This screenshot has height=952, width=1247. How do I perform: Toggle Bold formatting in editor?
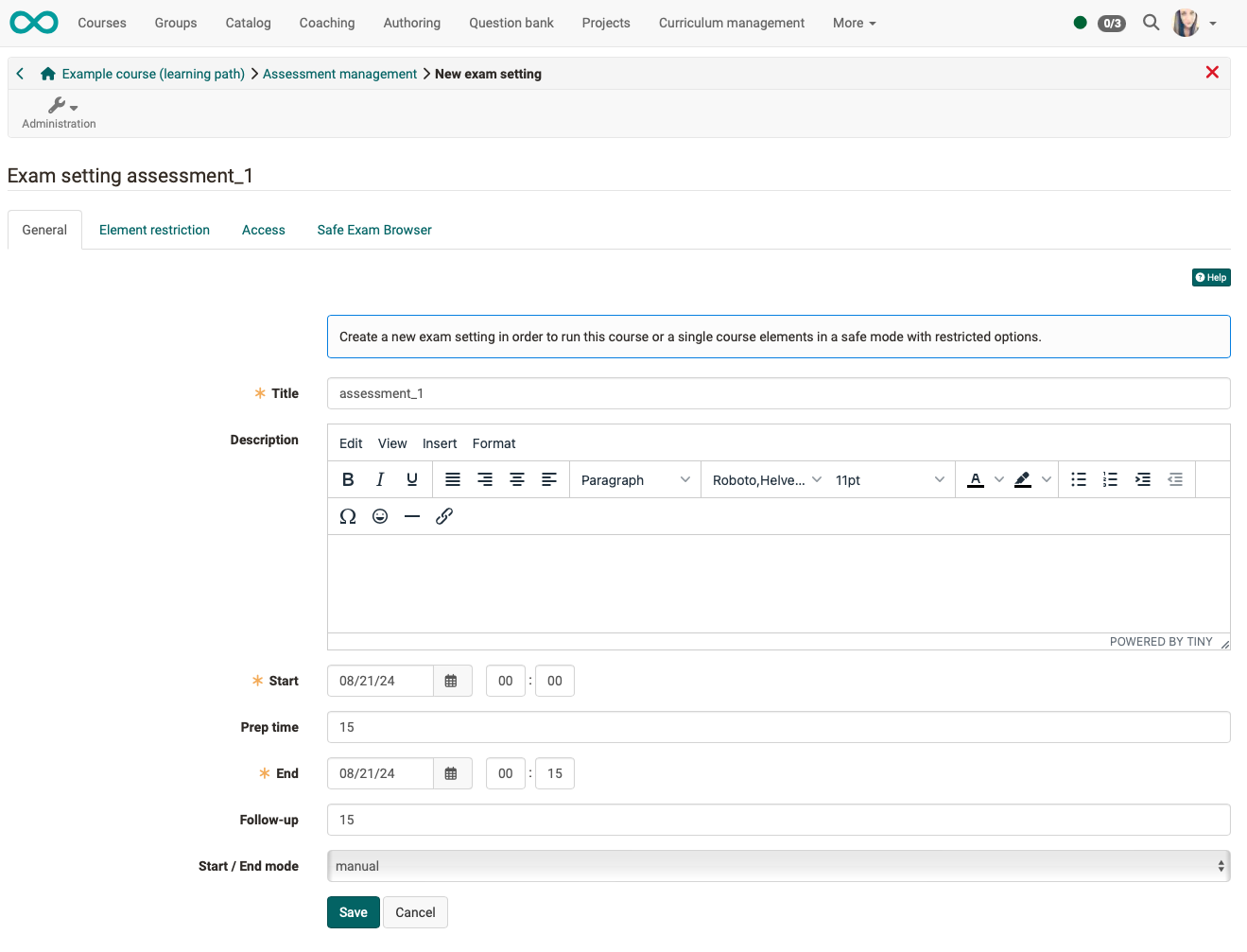[x=348, y=479]
